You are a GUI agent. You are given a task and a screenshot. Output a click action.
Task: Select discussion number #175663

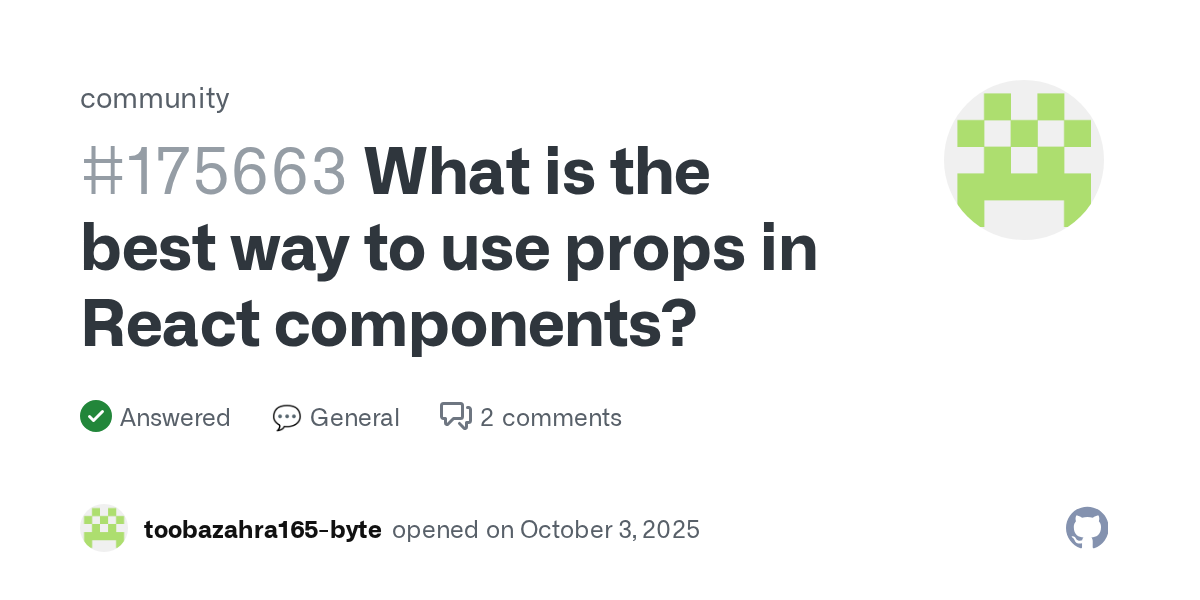point(213,172)
